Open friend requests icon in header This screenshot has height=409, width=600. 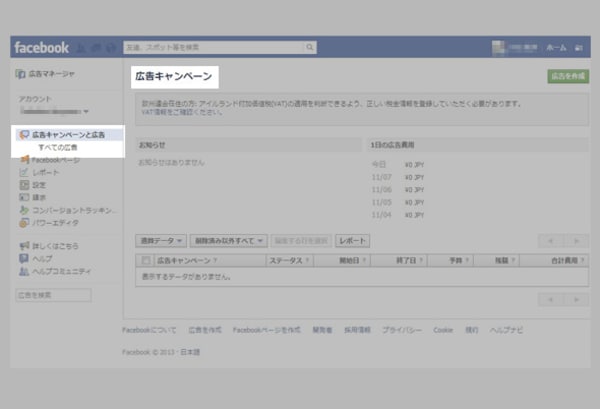[81, 48]
